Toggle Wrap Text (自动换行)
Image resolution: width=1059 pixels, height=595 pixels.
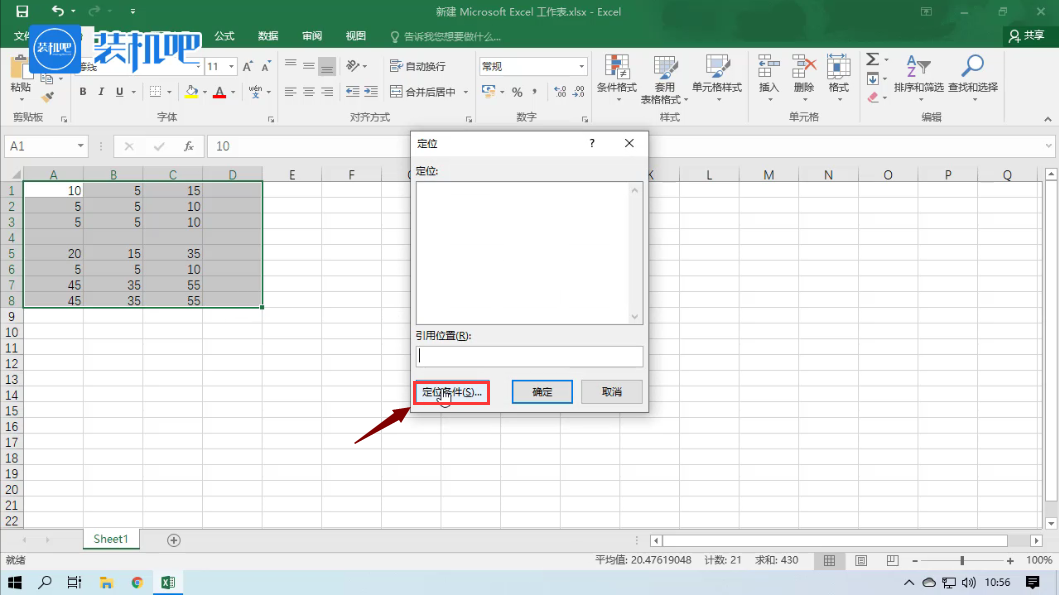click(x=418, y=66)
